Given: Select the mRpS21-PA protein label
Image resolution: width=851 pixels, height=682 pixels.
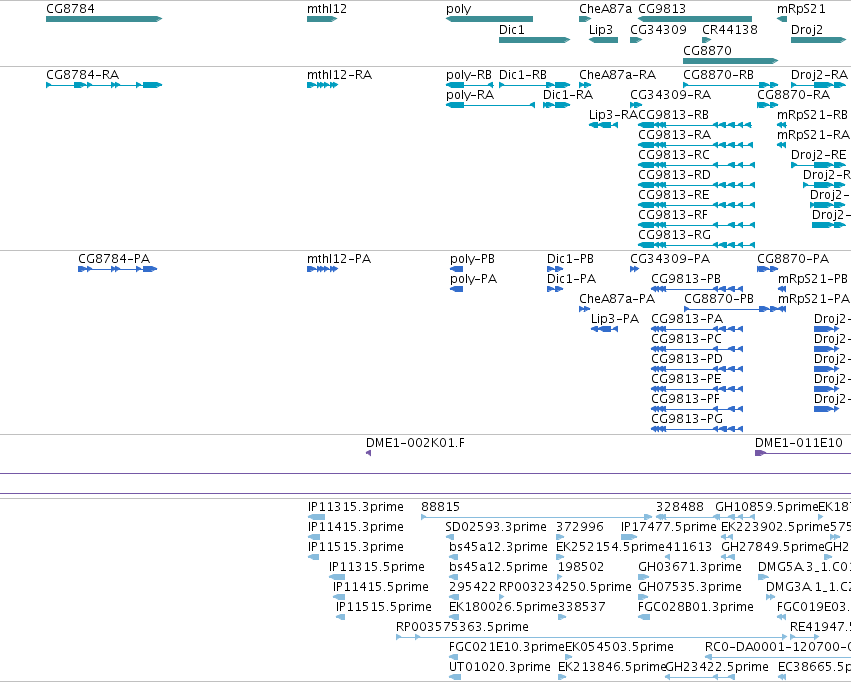Looking at the screenshot, I should coord(814,299).
